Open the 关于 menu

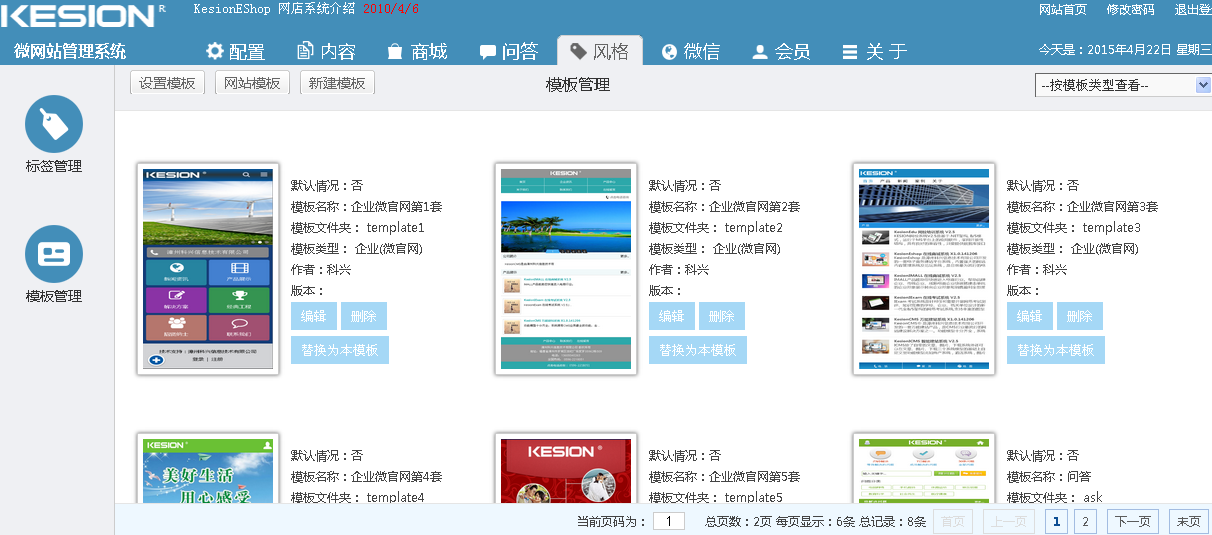pos(874,52)
